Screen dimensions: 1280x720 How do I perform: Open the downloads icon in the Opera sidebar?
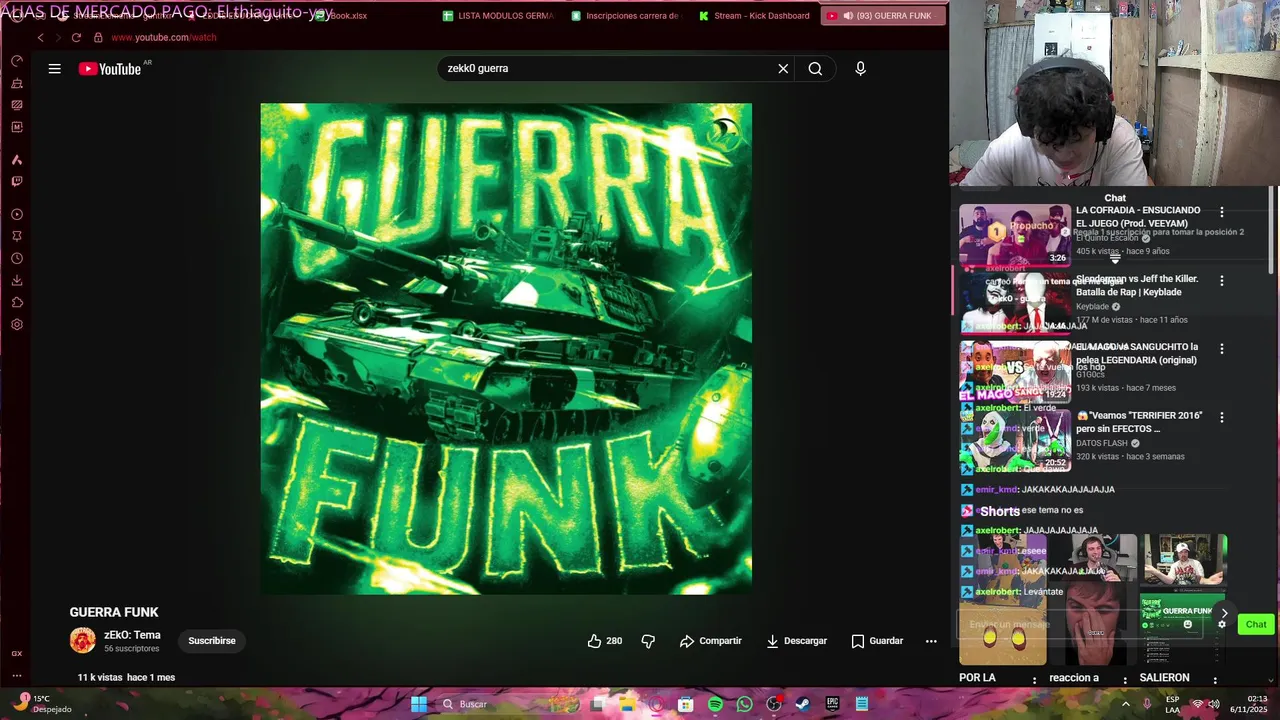point(17,281)
